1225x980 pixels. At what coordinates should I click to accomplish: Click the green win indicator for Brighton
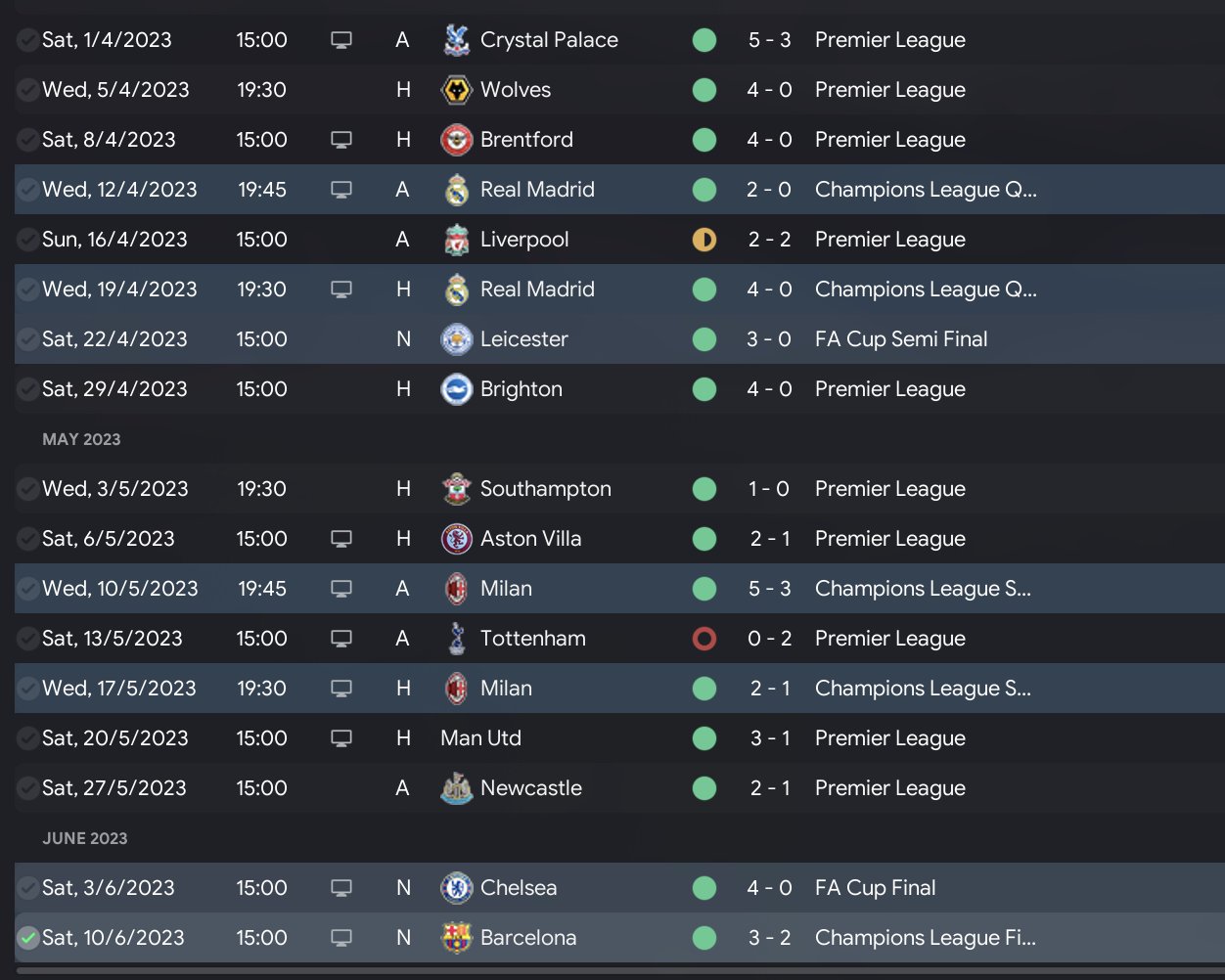[704, 389]
